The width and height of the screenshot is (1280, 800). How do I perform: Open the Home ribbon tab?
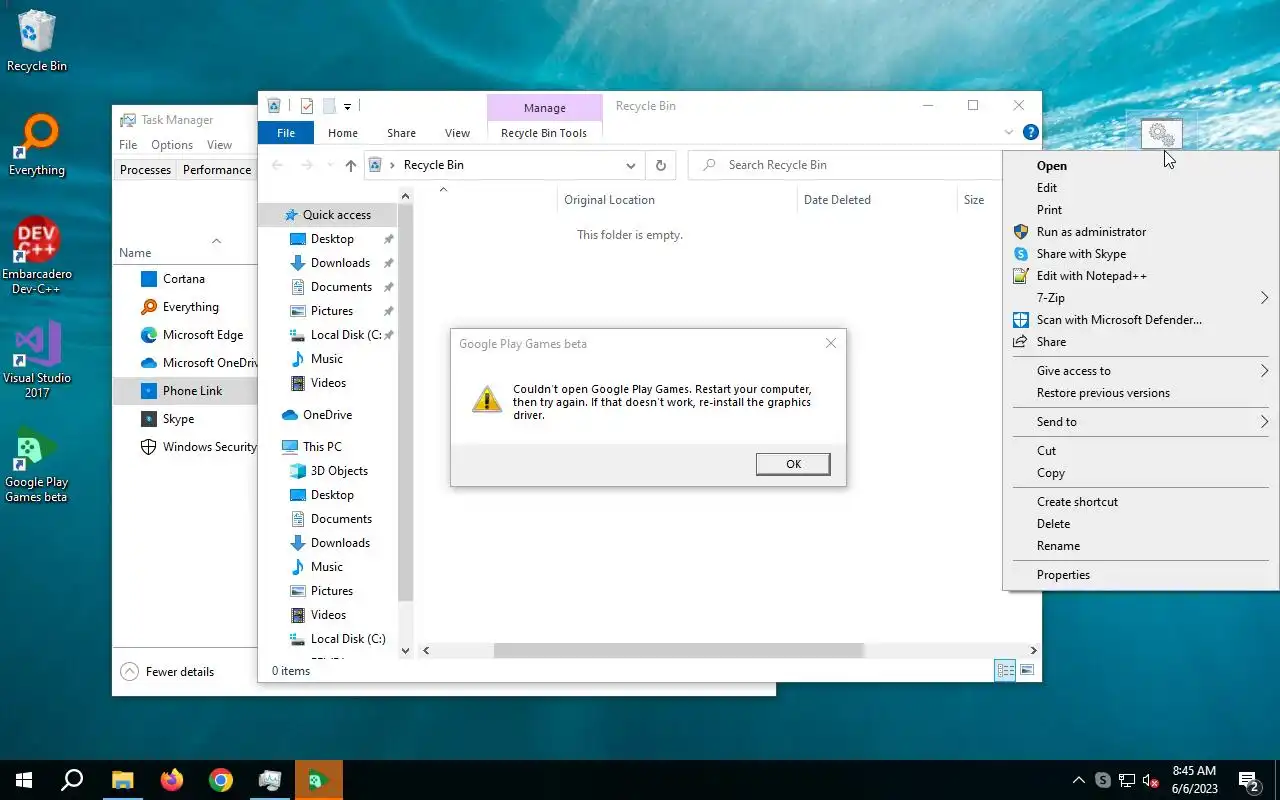[343, 133]
